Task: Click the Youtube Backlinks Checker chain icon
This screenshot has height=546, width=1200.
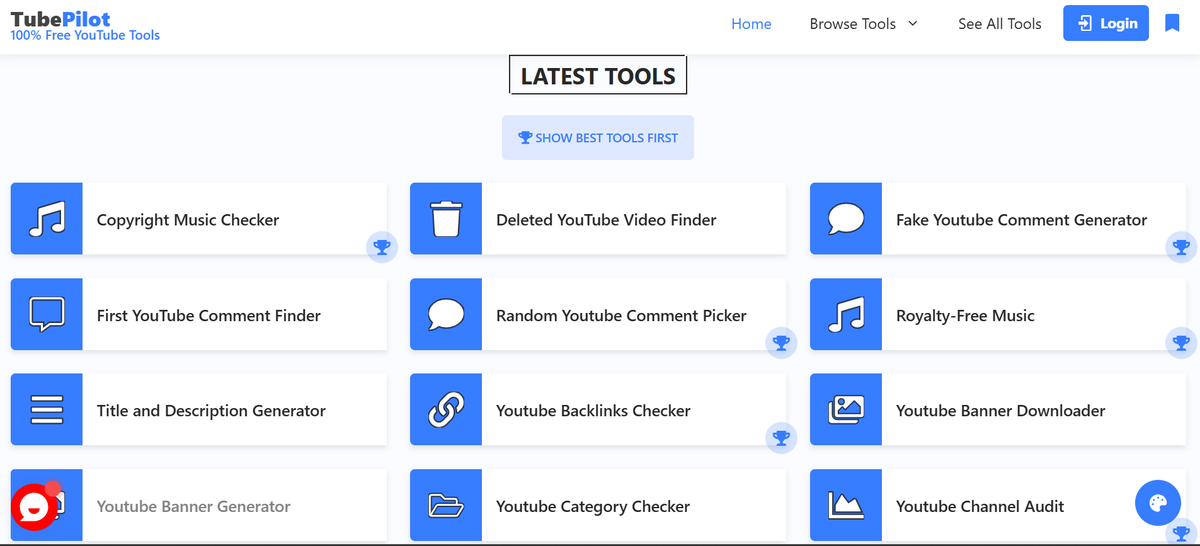Action: pyautogui.click(x=446, y=410)
